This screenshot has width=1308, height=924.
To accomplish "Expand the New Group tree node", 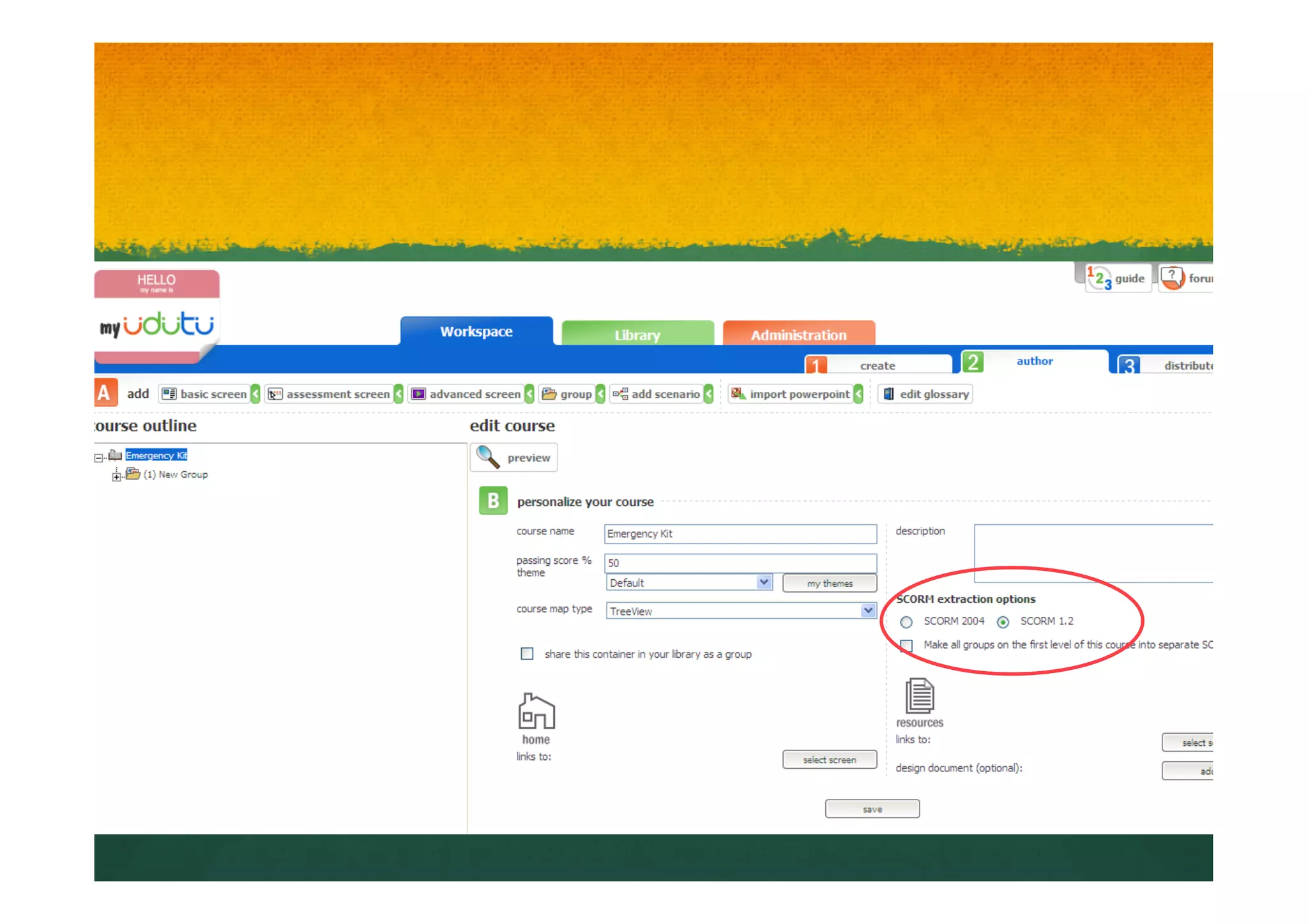I will pos(116,476).
